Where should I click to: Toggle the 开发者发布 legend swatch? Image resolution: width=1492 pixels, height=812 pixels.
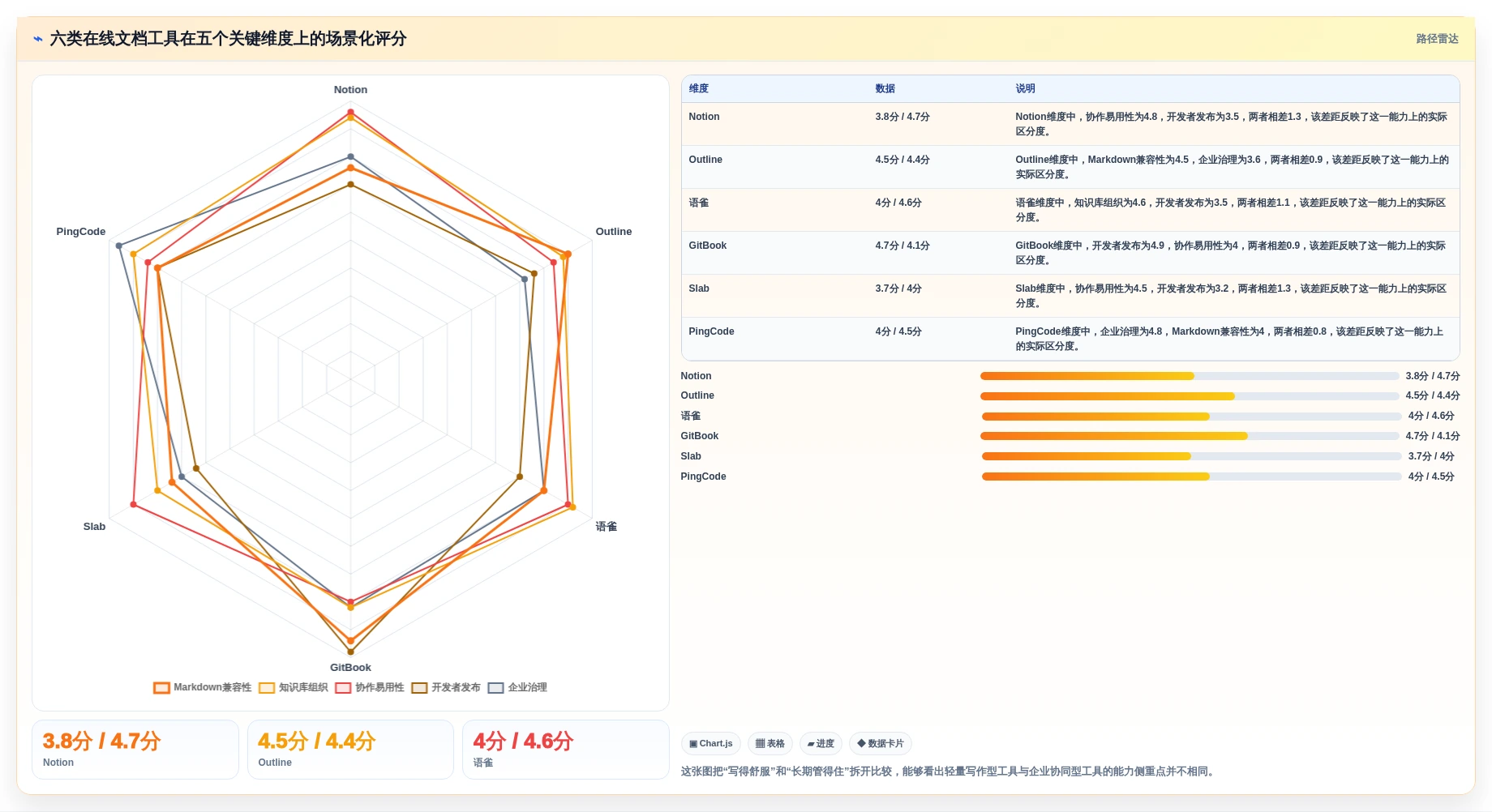point(419,688)
